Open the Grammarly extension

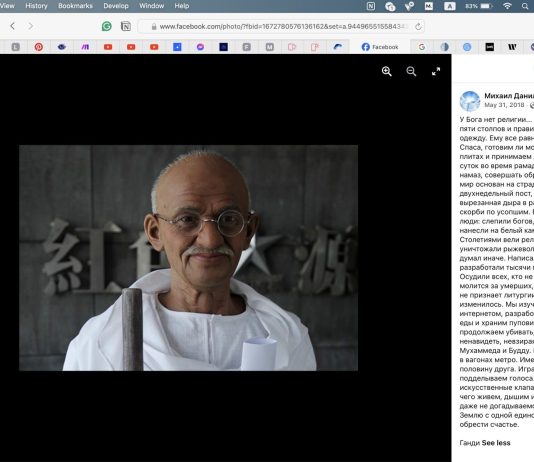[107, 26]
